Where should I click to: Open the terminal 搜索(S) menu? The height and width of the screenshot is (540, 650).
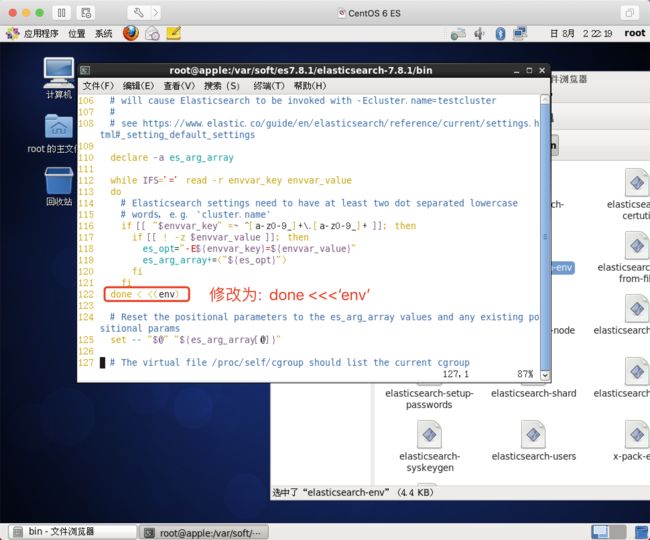pos(222,86)
